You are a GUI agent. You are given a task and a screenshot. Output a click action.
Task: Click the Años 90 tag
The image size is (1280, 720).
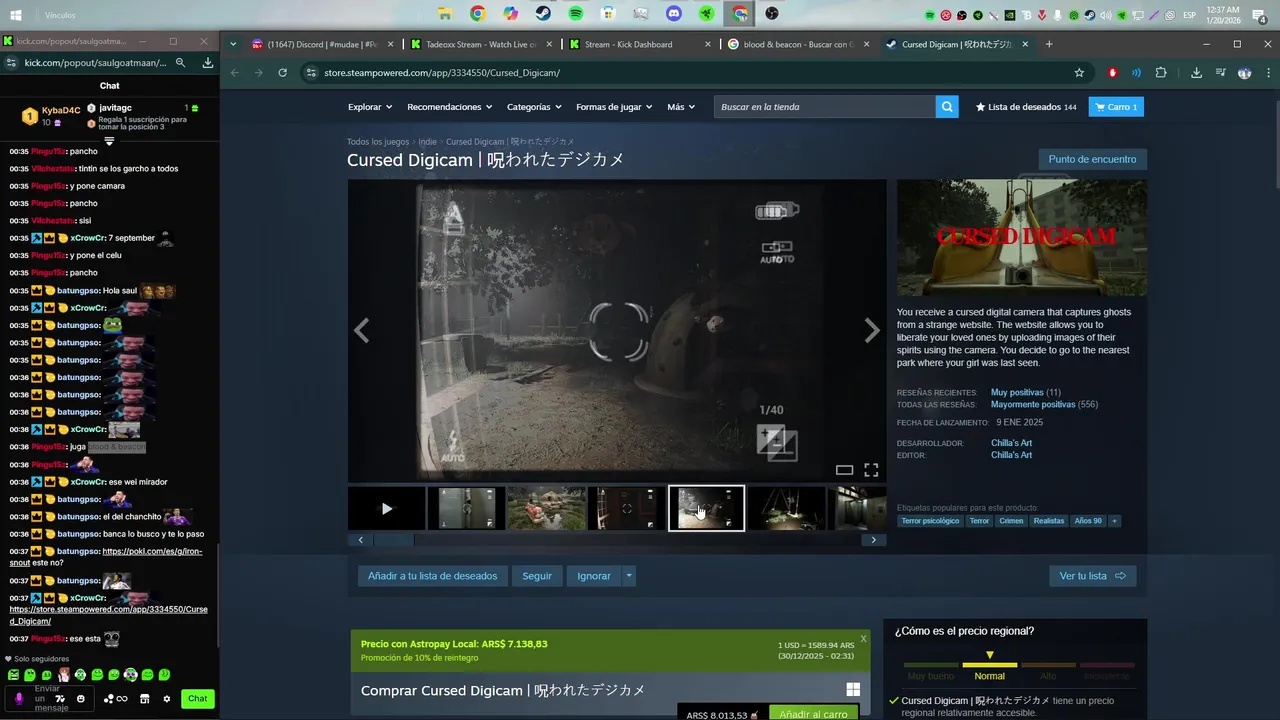pyautogui.click(x=1088, y=521)
